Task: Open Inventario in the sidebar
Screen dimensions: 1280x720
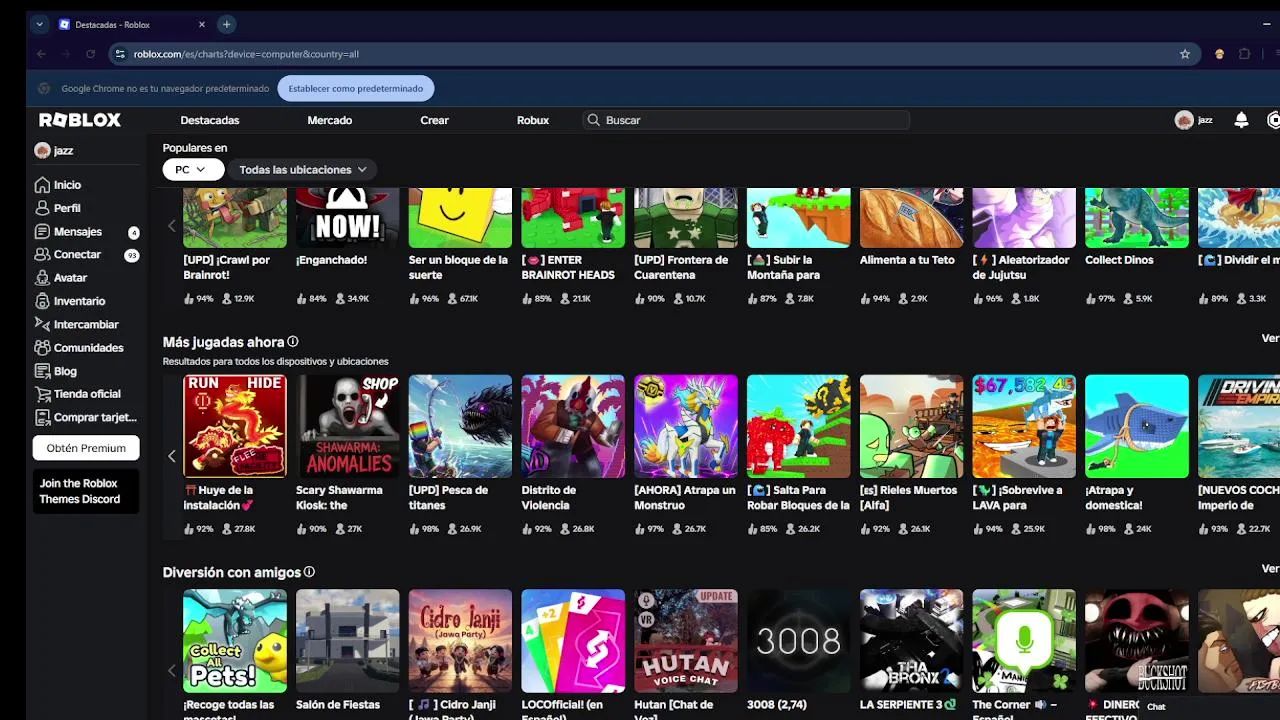Action: click(x=70, y=301)
